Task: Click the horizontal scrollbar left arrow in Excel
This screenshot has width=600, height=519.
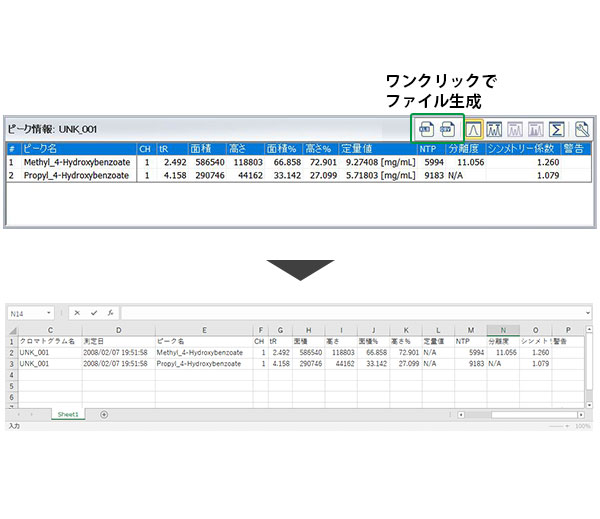Action: tap(461, 415)
